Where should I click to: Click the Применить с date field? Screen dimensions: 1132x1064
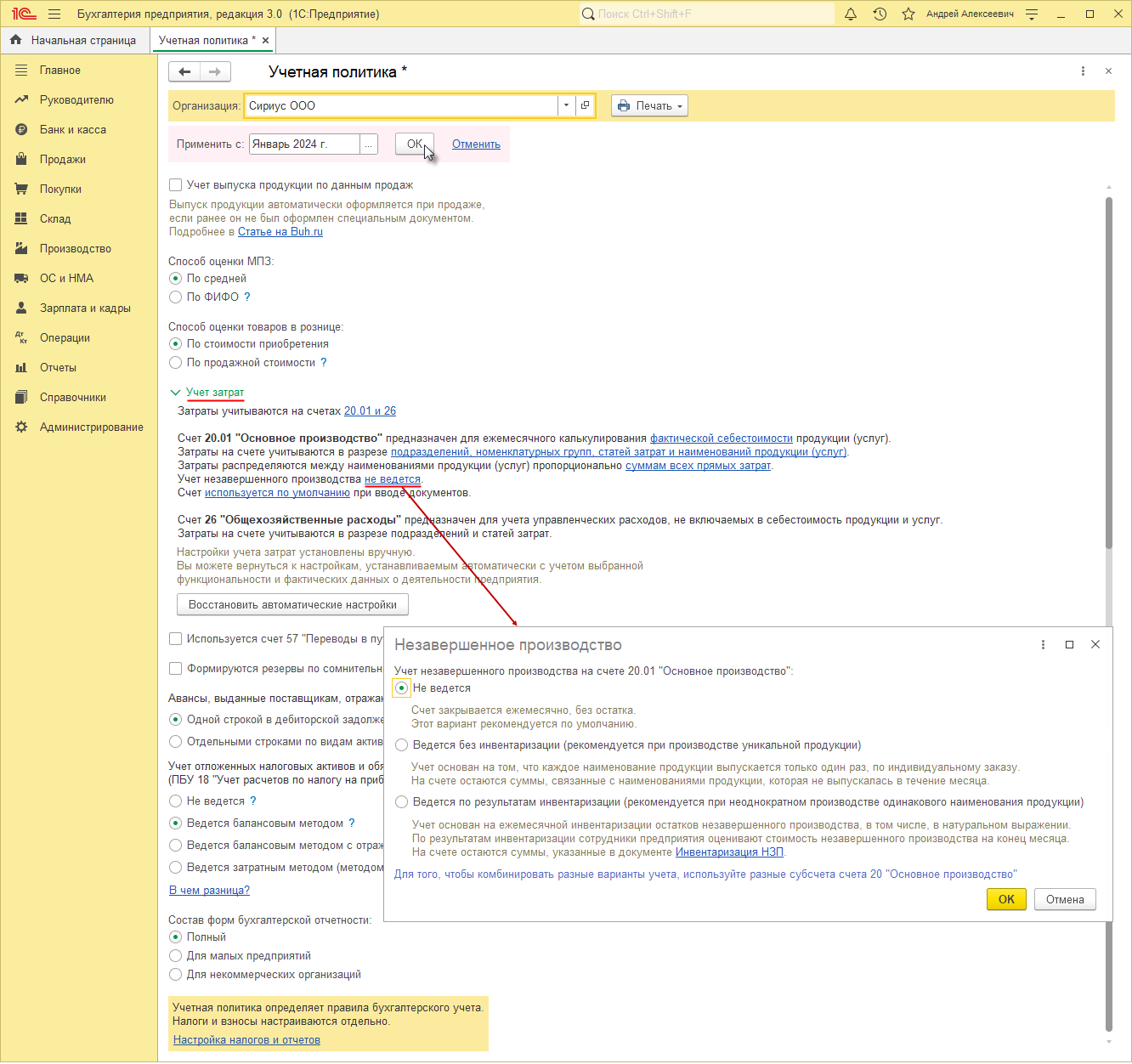coord(304,144)
